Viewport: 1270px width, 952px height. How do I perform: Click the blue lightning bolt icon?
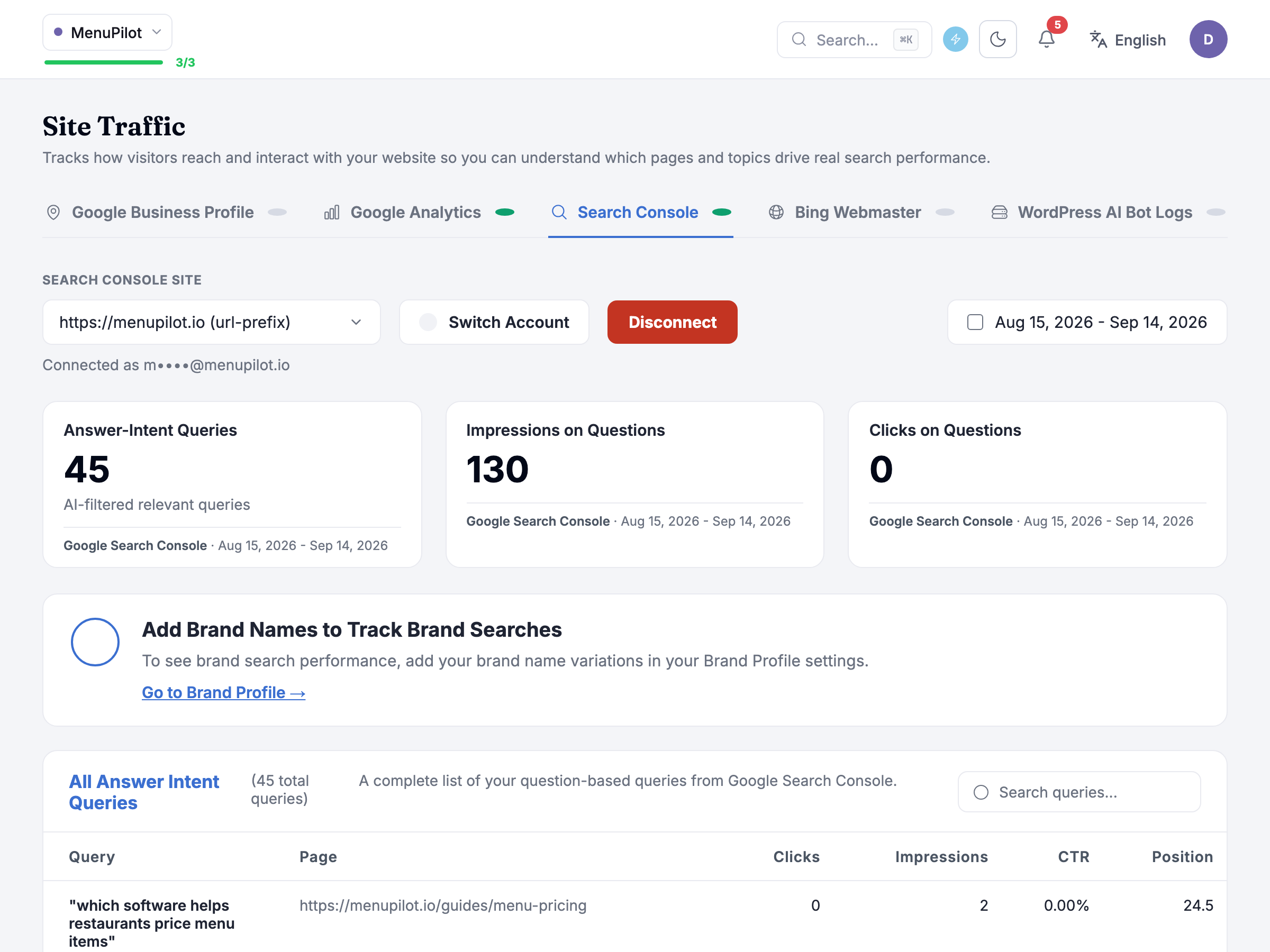(955, 40)
